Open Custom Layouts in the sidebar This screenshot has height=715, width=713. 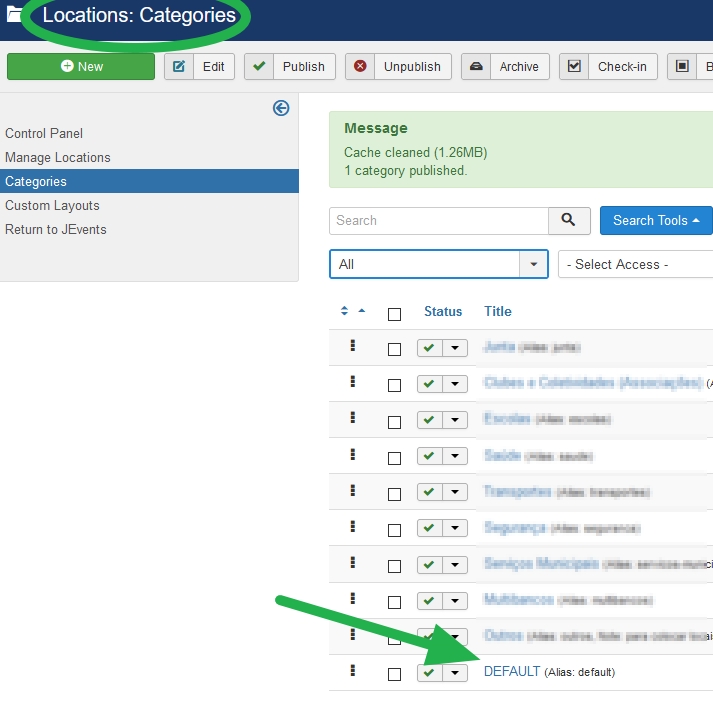click(52, 205)
